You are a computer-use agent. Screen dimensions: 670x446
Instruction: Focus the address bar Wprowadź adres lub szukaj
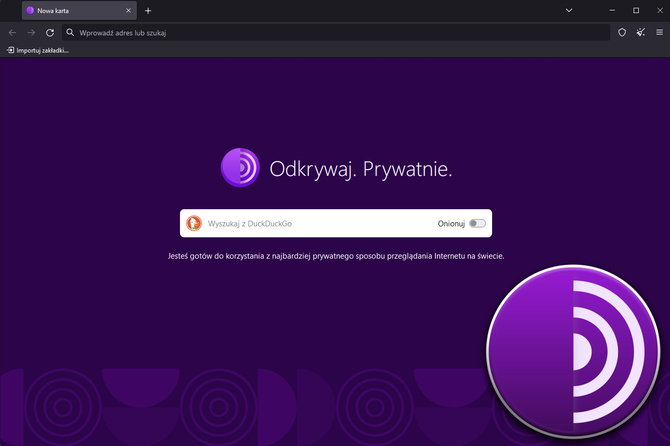pyautogui.click(x=336, y=32)
